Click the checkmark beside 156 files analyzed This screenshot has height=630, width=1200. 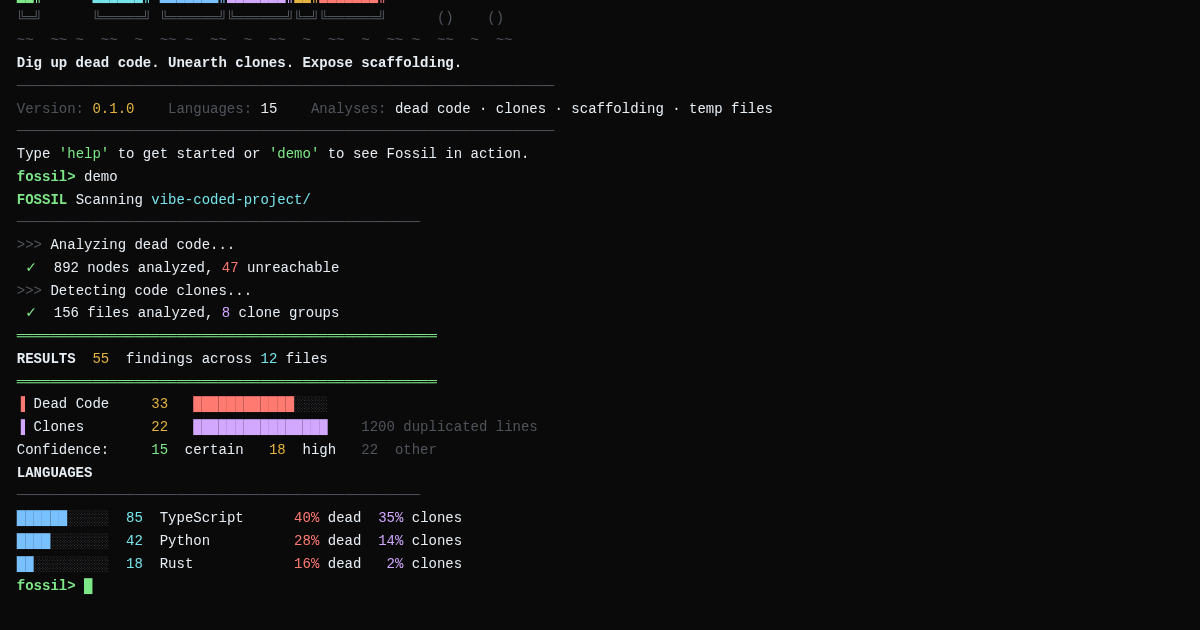click(x=31, y=313)
